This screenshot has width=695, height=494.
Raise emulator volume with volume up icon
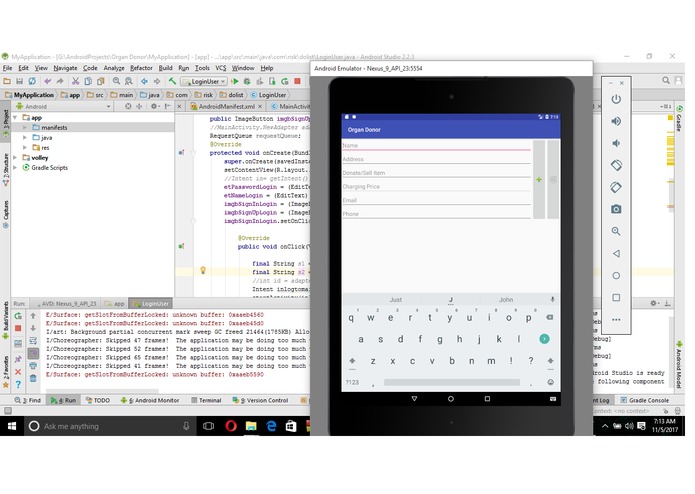click(616, 121)
